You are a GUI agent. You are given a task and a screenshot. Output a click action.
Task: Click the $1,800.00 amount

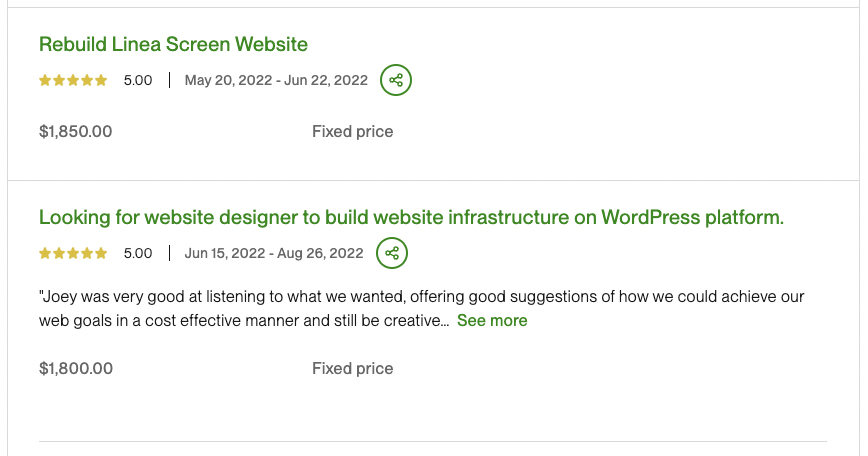point(76,369)
